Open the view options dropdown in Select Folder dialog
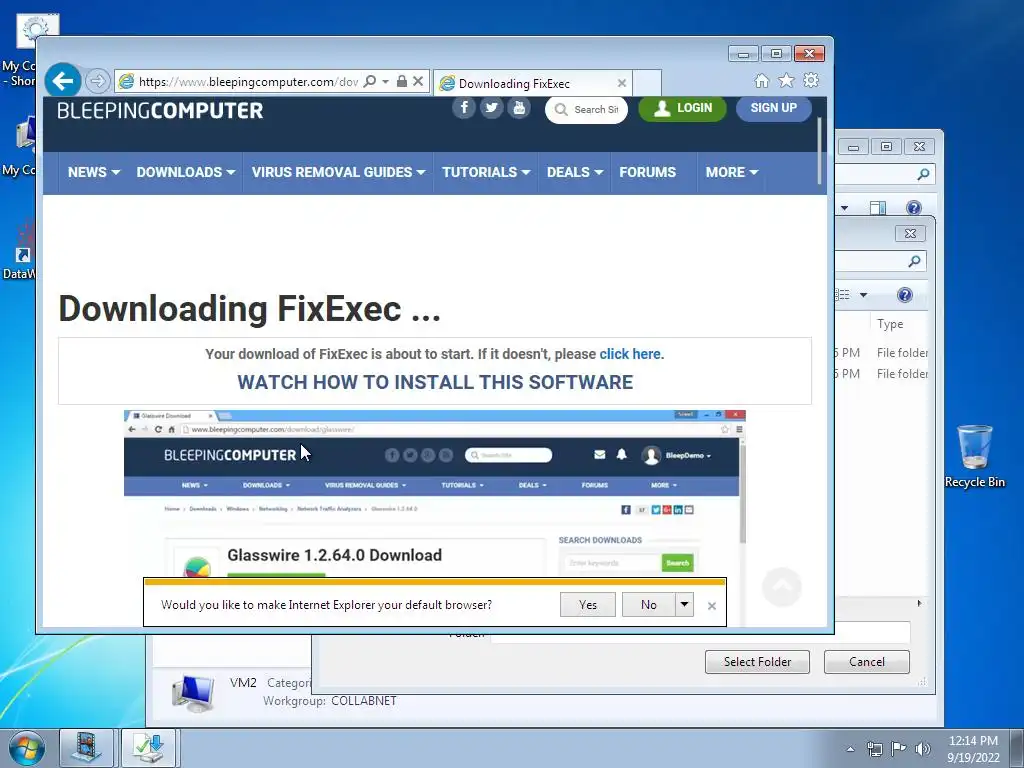 click(x=863, y=295)
